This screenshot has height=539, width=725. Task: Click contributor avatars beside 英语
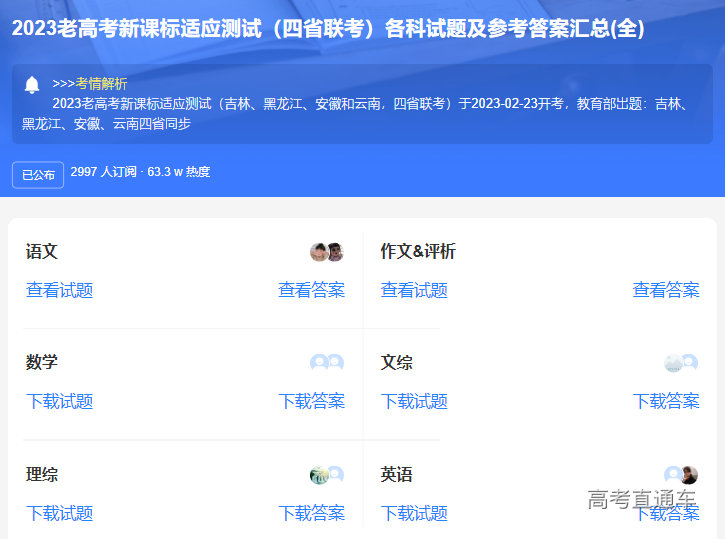tap(681, 475)
